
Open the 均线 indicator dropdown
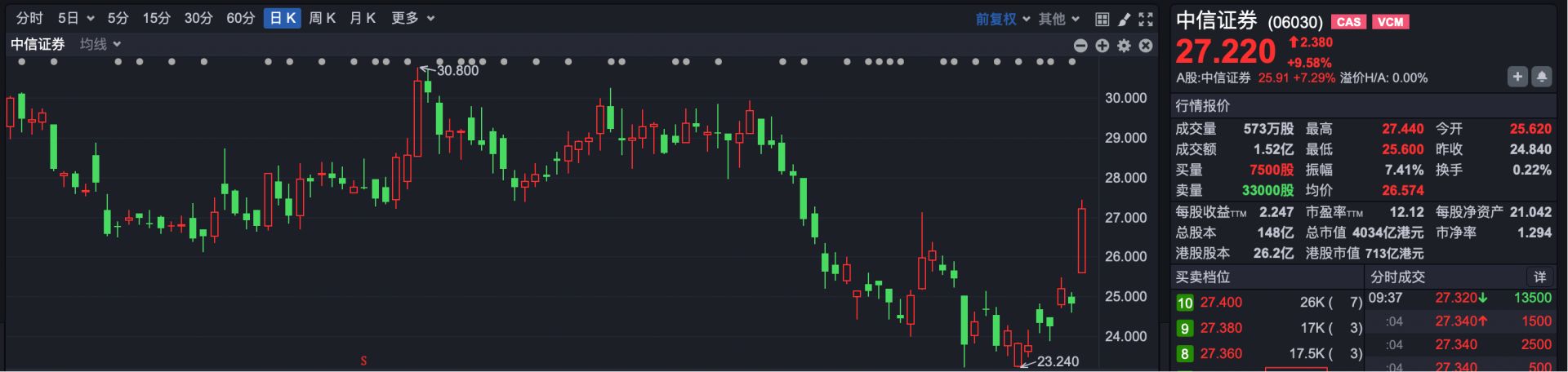[100, 44]
